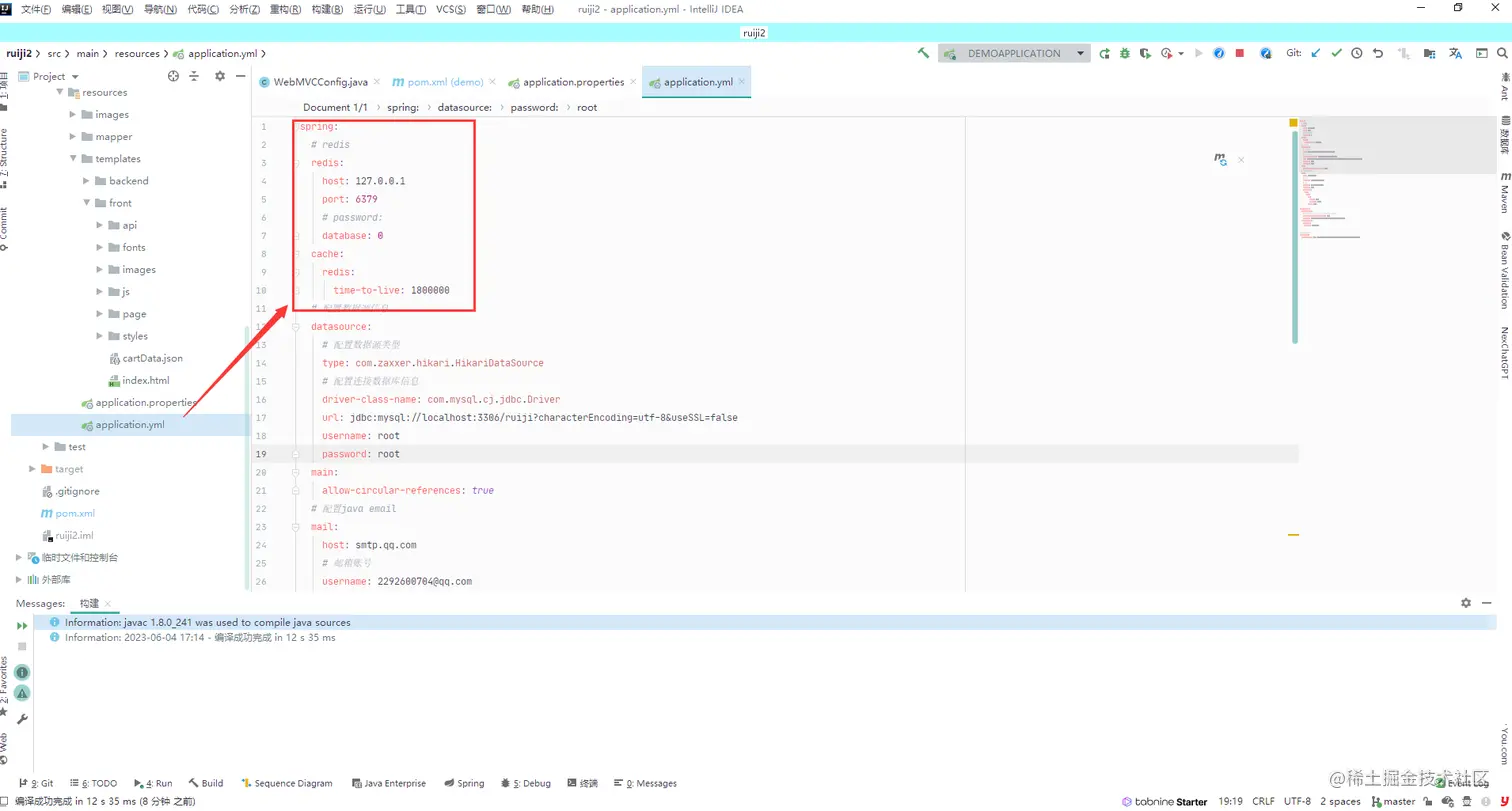Open the DEMOAPPLICATION run configuration dropdown

(x=1014, y=54)
